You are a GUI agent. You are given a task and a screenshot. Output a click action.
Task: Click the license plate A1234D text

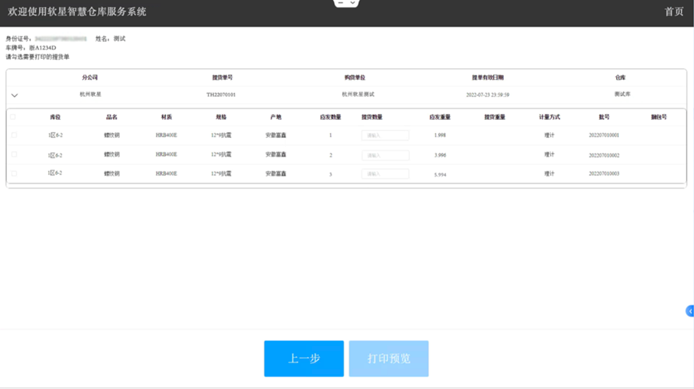[43, 48]
